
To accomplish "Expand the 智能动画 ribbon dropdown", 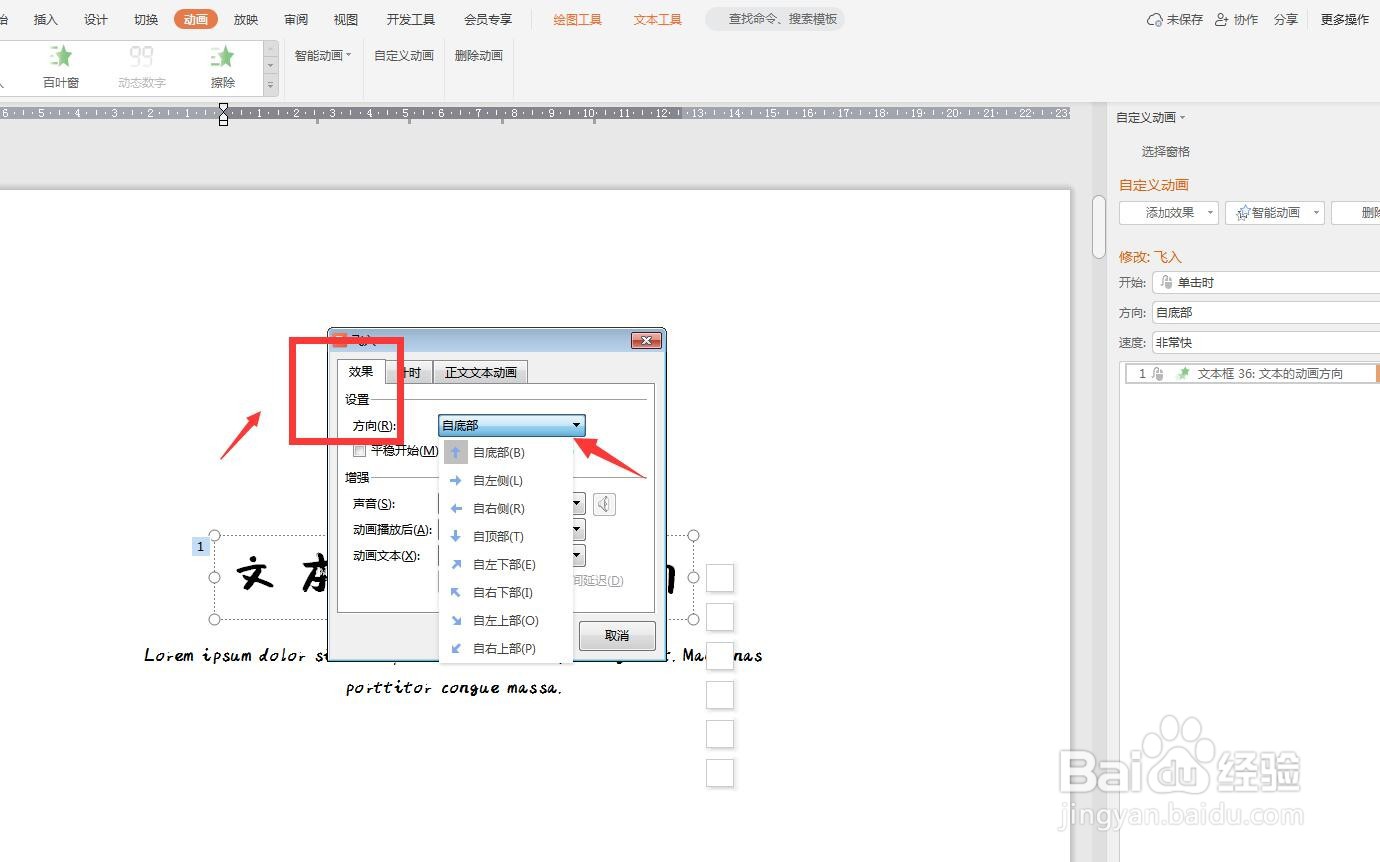I will coord(323,56).
